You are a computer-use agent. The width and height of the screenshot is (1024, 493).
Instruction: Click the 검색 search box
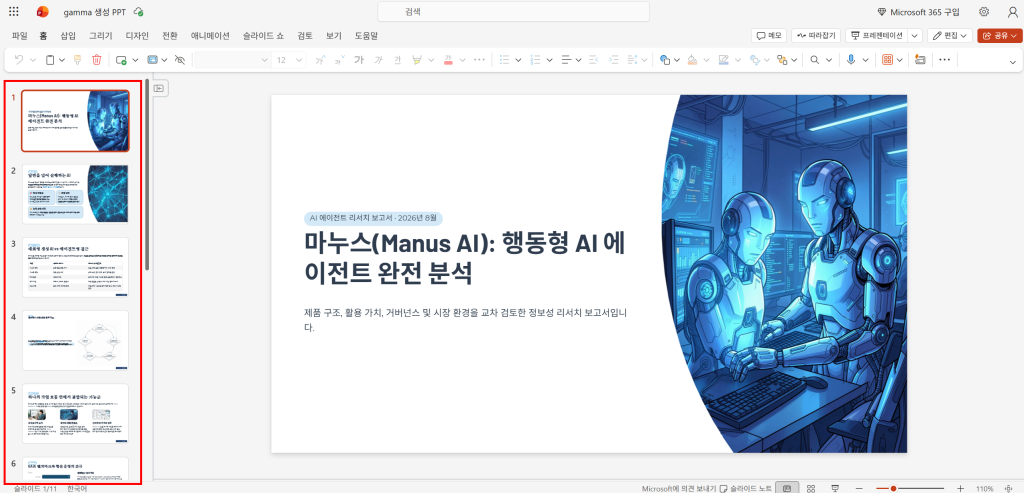point(513,12)
